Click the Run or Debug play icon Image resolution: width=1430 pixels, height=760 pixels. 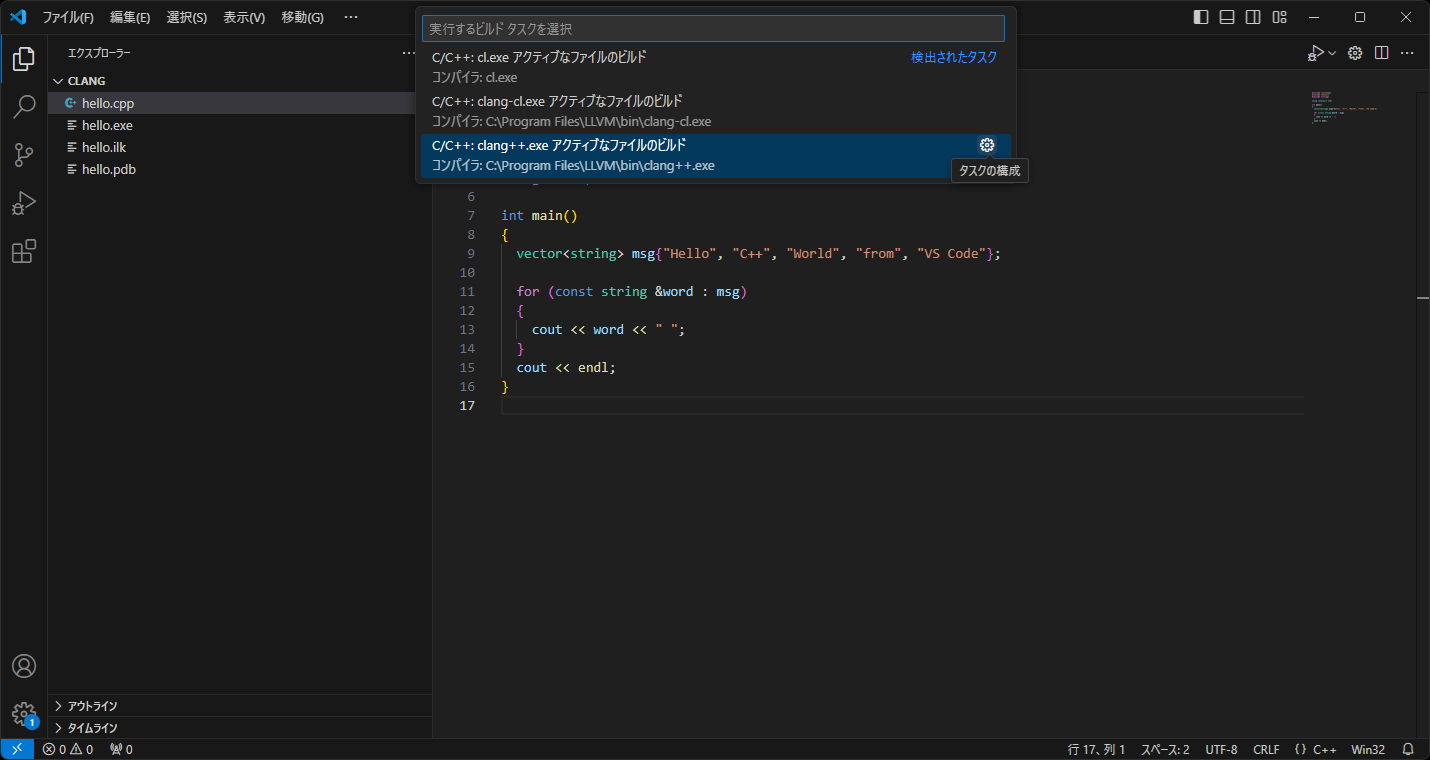1316,52
